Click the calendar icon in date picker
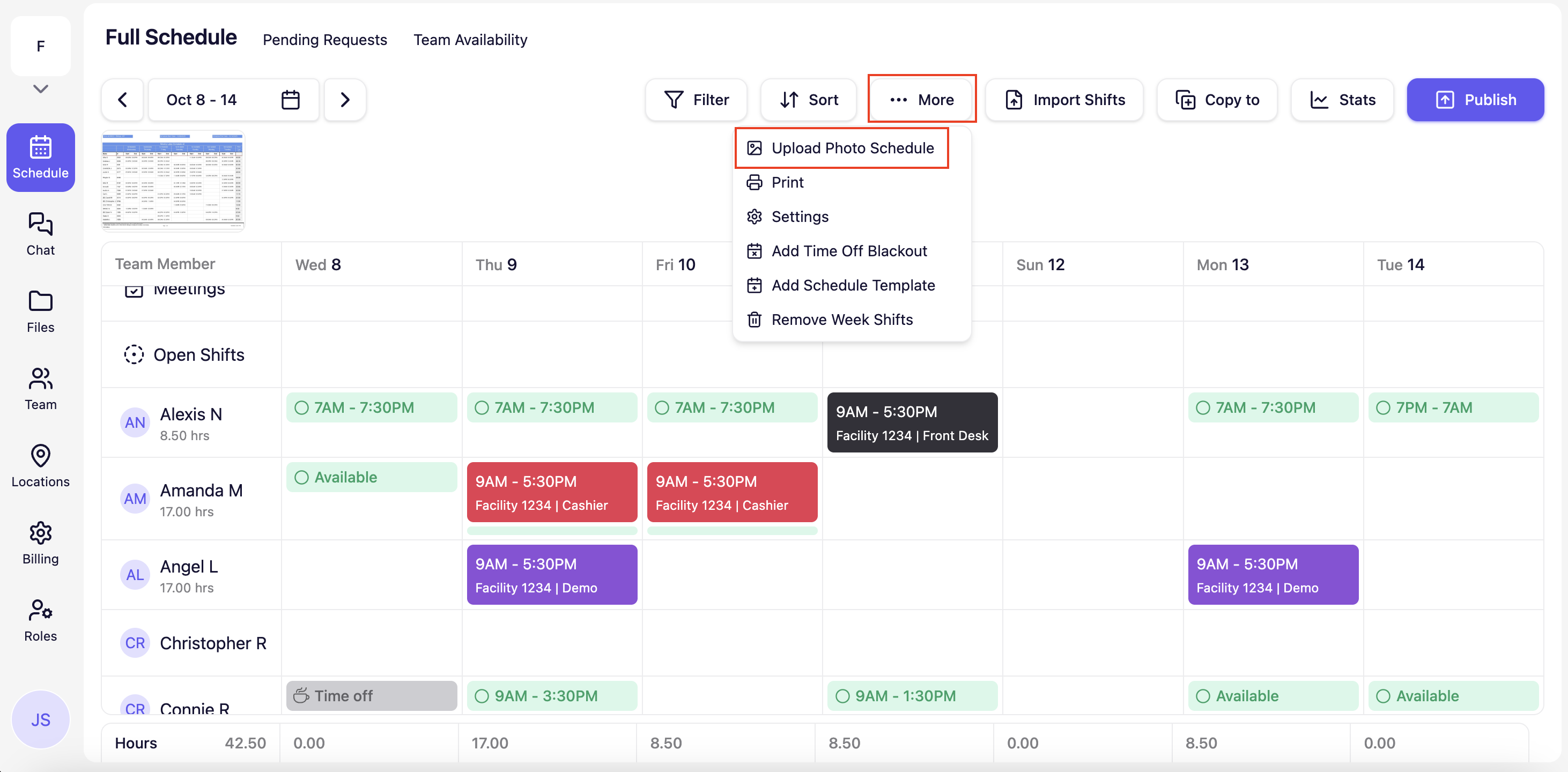1568x772 pixels. pyautogui.click(x=290, y=100)
